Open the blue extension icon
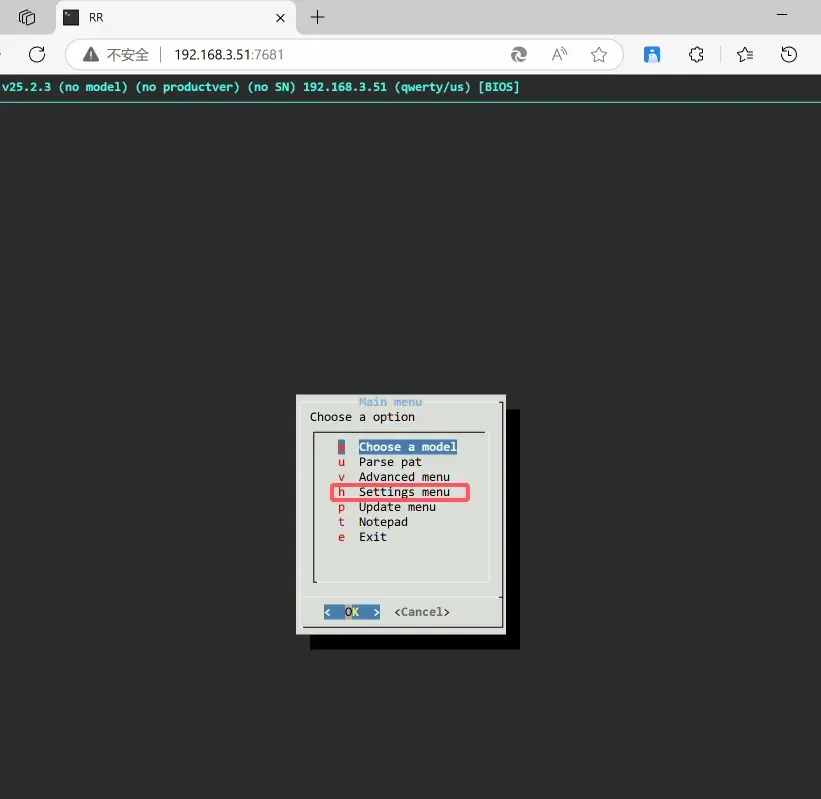 click(x=652, y=54)
